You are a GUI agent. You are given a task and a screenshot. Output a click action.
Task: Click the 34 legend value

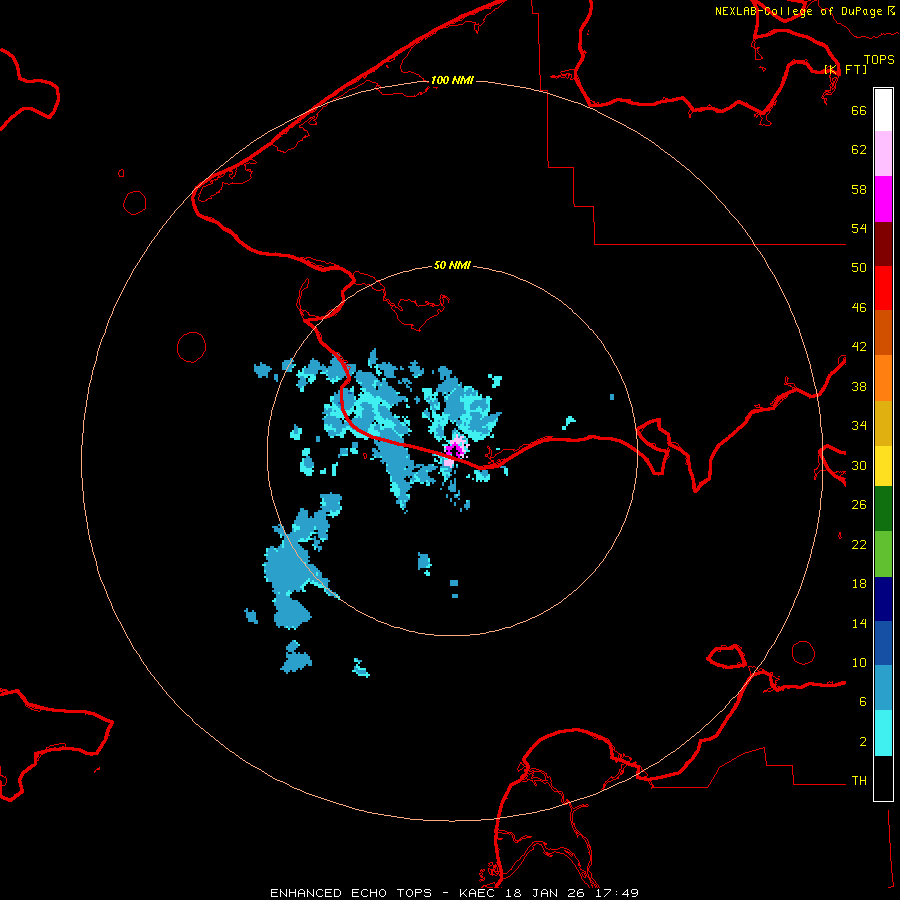click(x=859, y=426)
